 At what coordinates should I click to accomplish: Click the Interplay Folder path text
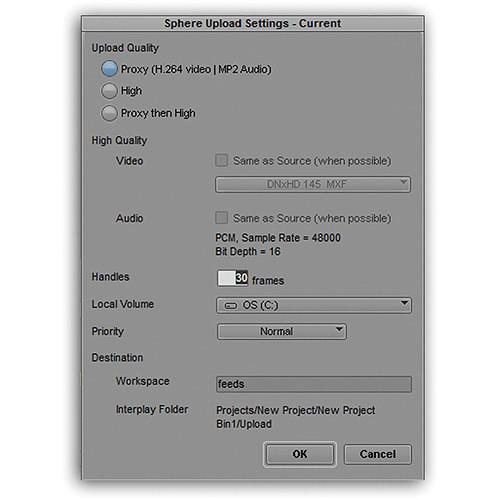pos(296,417)
